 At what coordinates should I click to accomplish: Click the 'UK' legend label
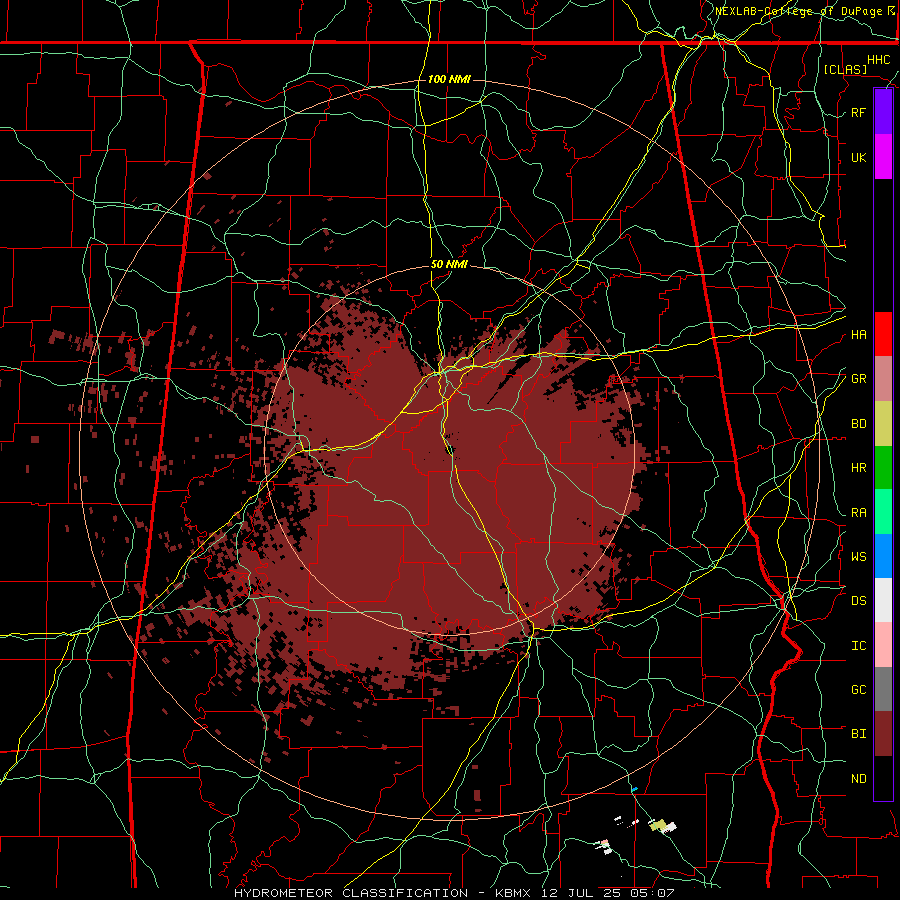click(858, 157)
